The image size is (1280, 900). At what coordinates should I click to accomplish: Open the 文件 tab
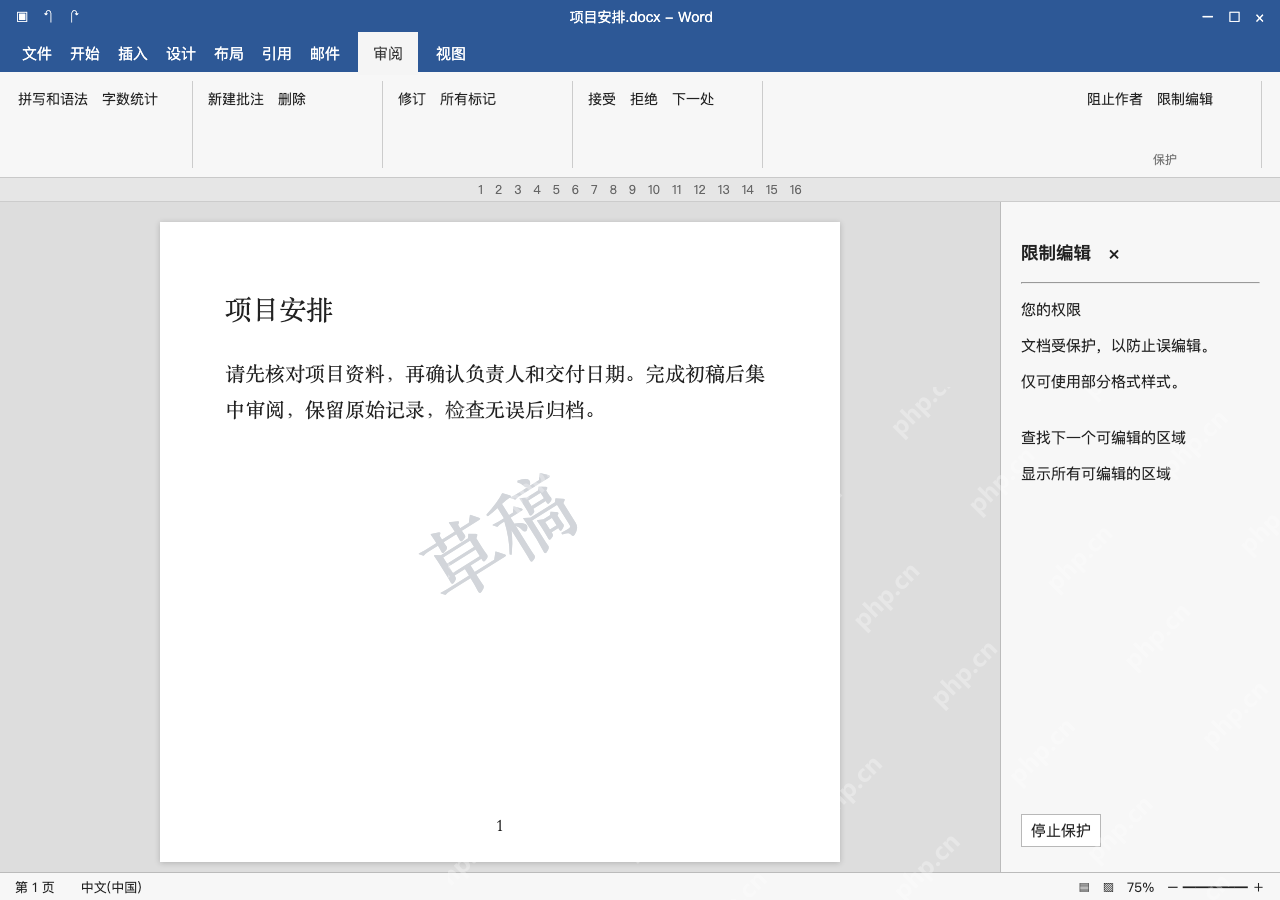pos(37,54)
